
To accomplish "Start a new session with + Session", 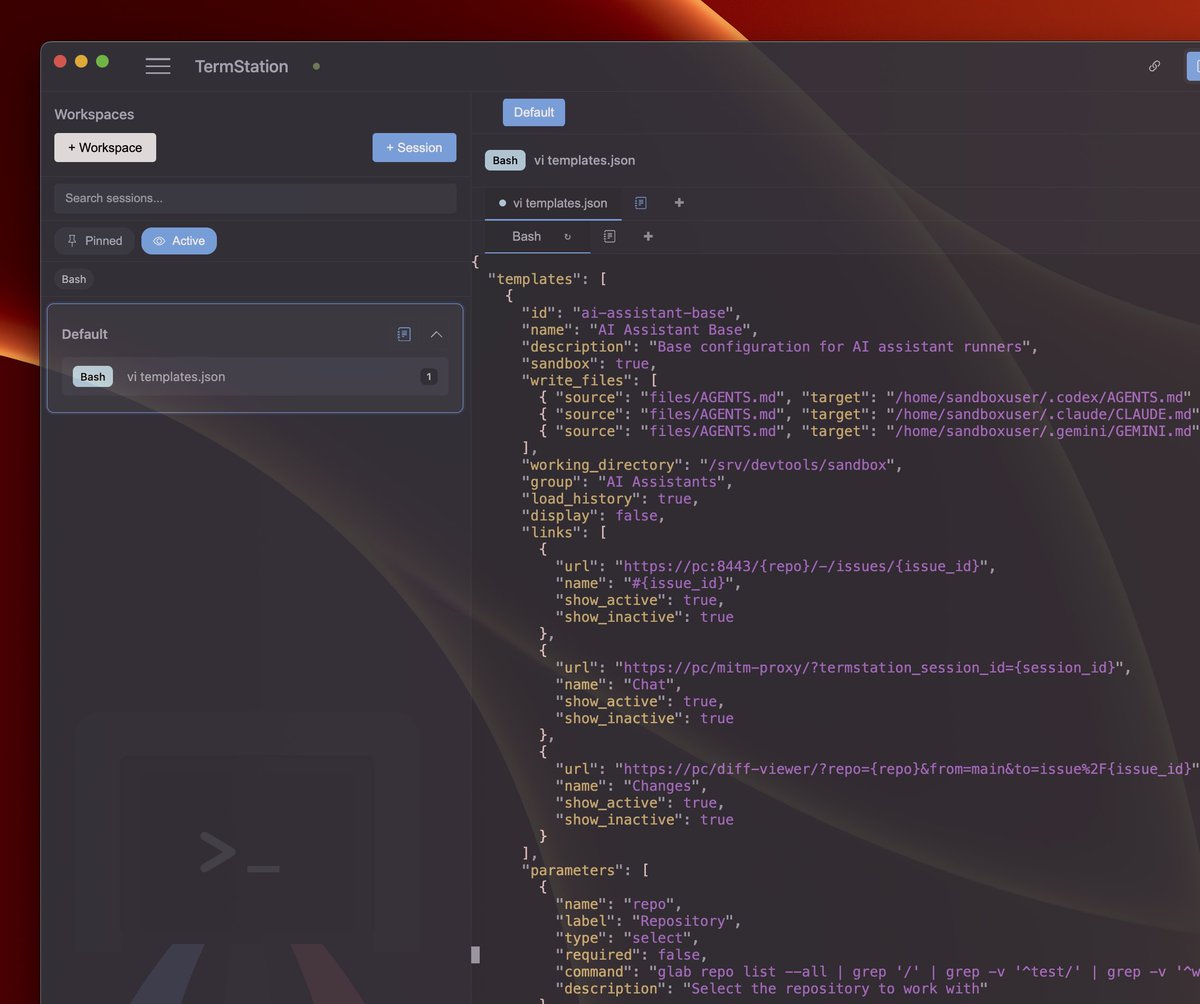I will [x=414, y=147].
